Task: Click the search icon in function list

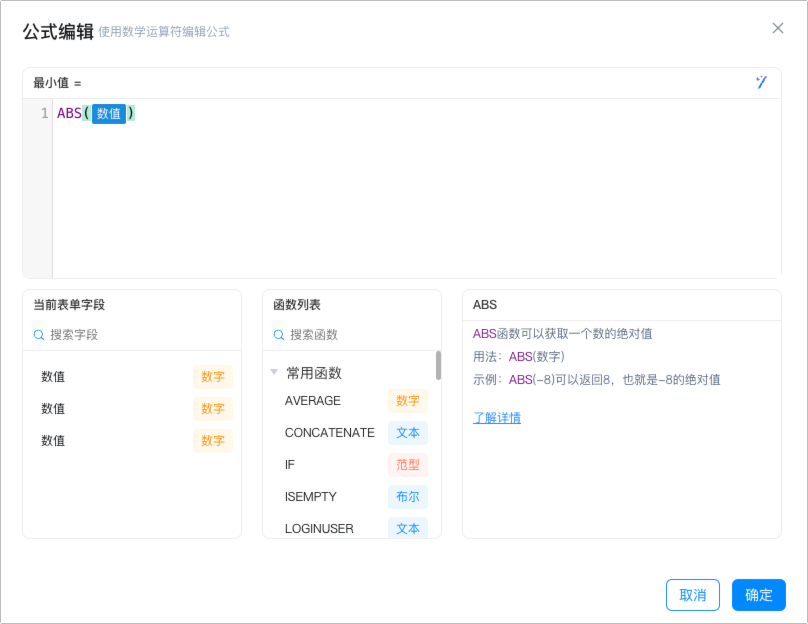Action: [279, 335]
